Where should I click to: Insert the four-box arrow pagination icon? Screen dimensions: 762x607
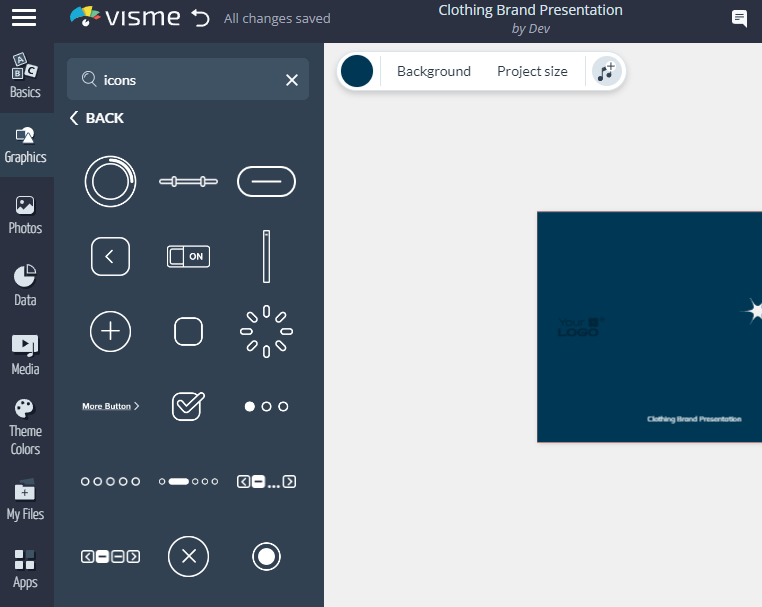110,556
